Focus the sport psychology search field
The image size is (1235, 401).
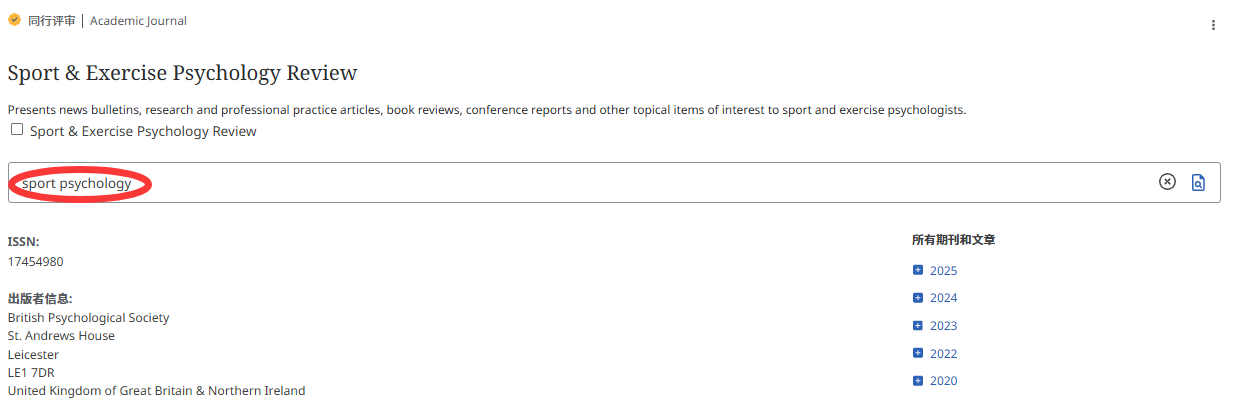[x=614, y=183]
